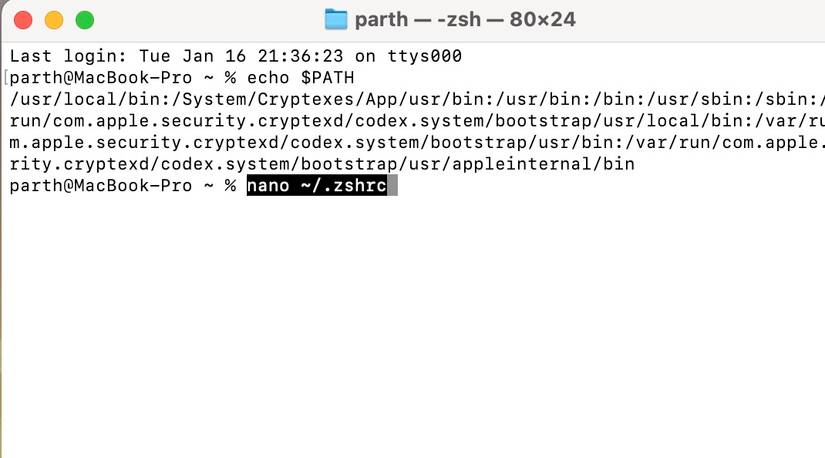
Task: Close the Terminal window with red button
Action: tap(23, 20)
